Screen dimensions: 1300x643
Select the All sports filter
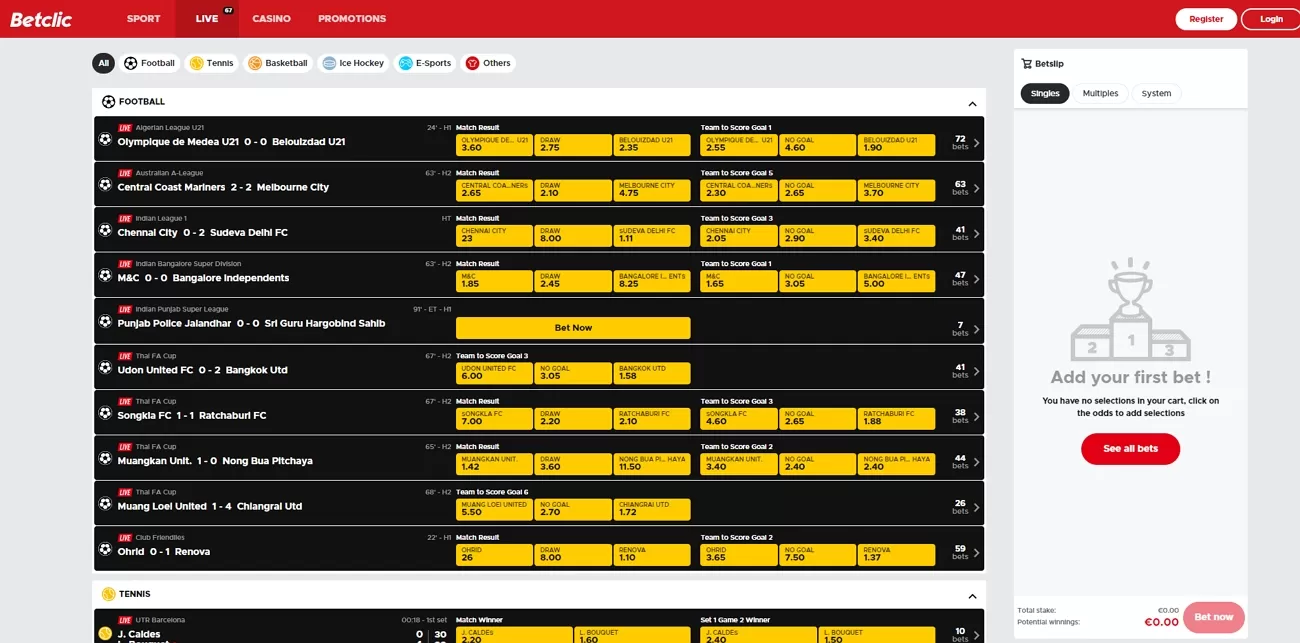(x=104, y=63)
